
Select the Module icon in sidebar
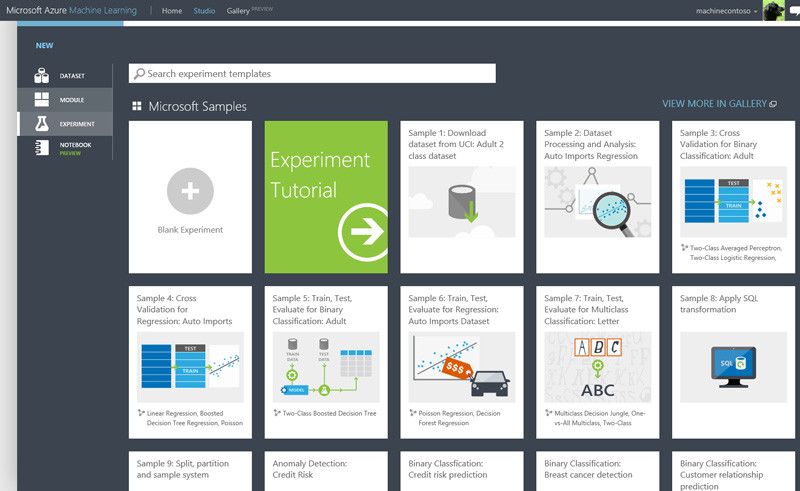click(x=41, y=100)
